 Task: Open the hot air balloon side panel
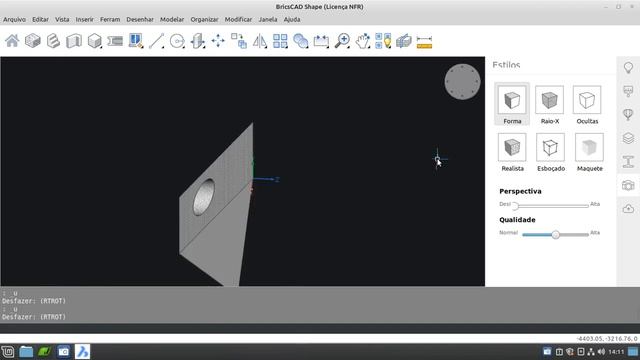coord(628,114)
